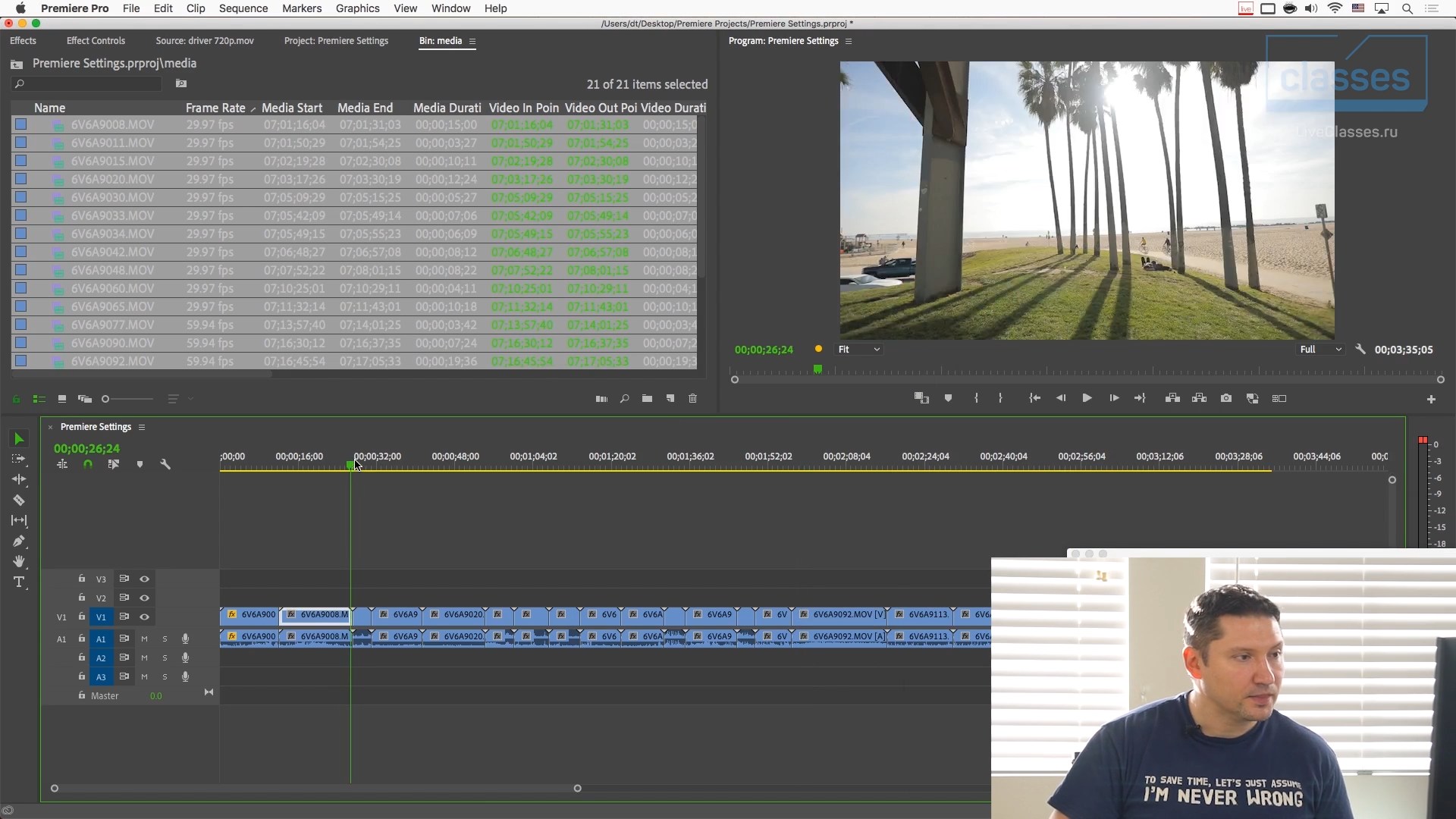Click the trash icon in media bin
Image resolution: width=1456 pixels, height=819 pixels.
coord(692,399)
